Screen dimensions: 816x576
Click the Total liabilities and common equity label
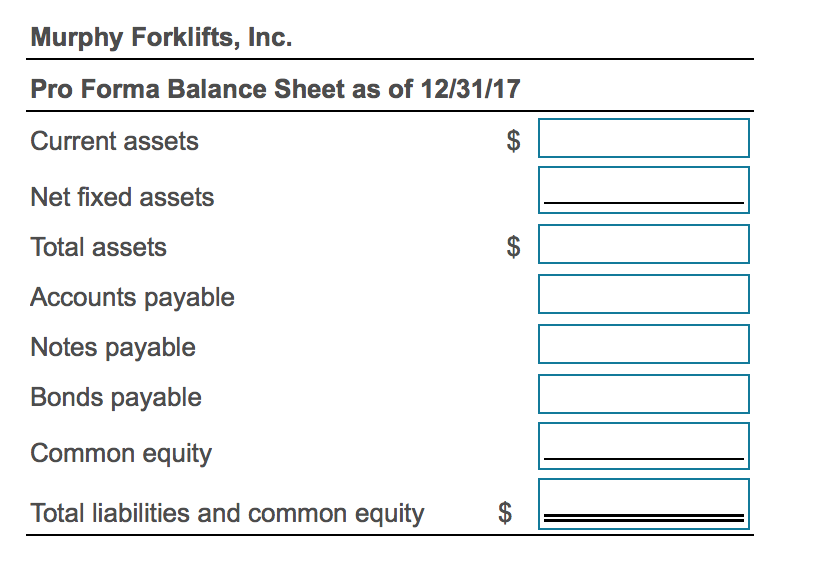228,513
